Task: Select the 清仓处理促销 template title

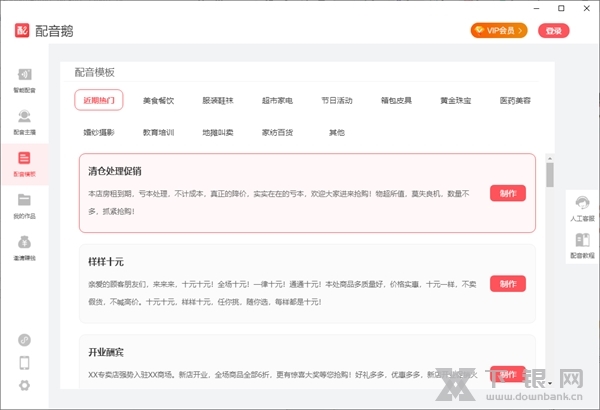Action: [115, 171]
